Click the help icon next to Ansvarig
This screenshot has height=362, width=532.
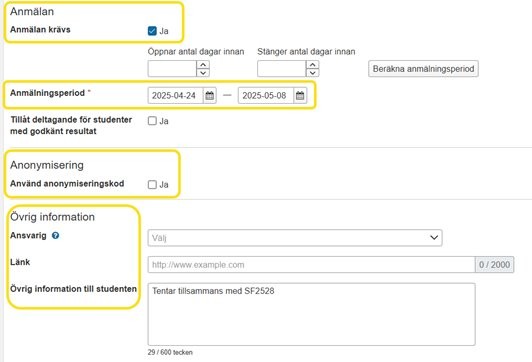coord(55,235)
